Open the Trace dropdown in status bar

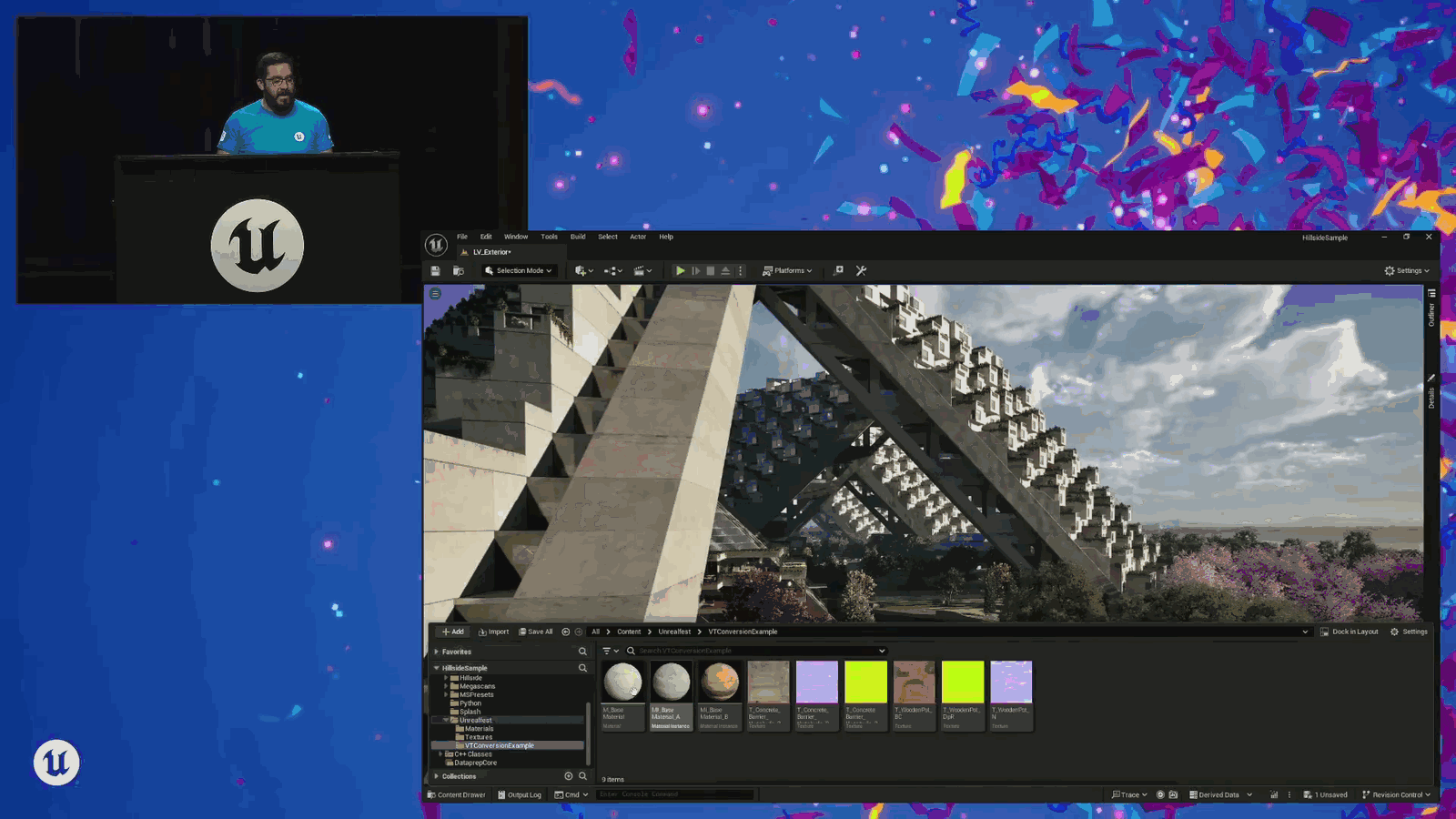pyautogui.click(x=1129, y=794)
